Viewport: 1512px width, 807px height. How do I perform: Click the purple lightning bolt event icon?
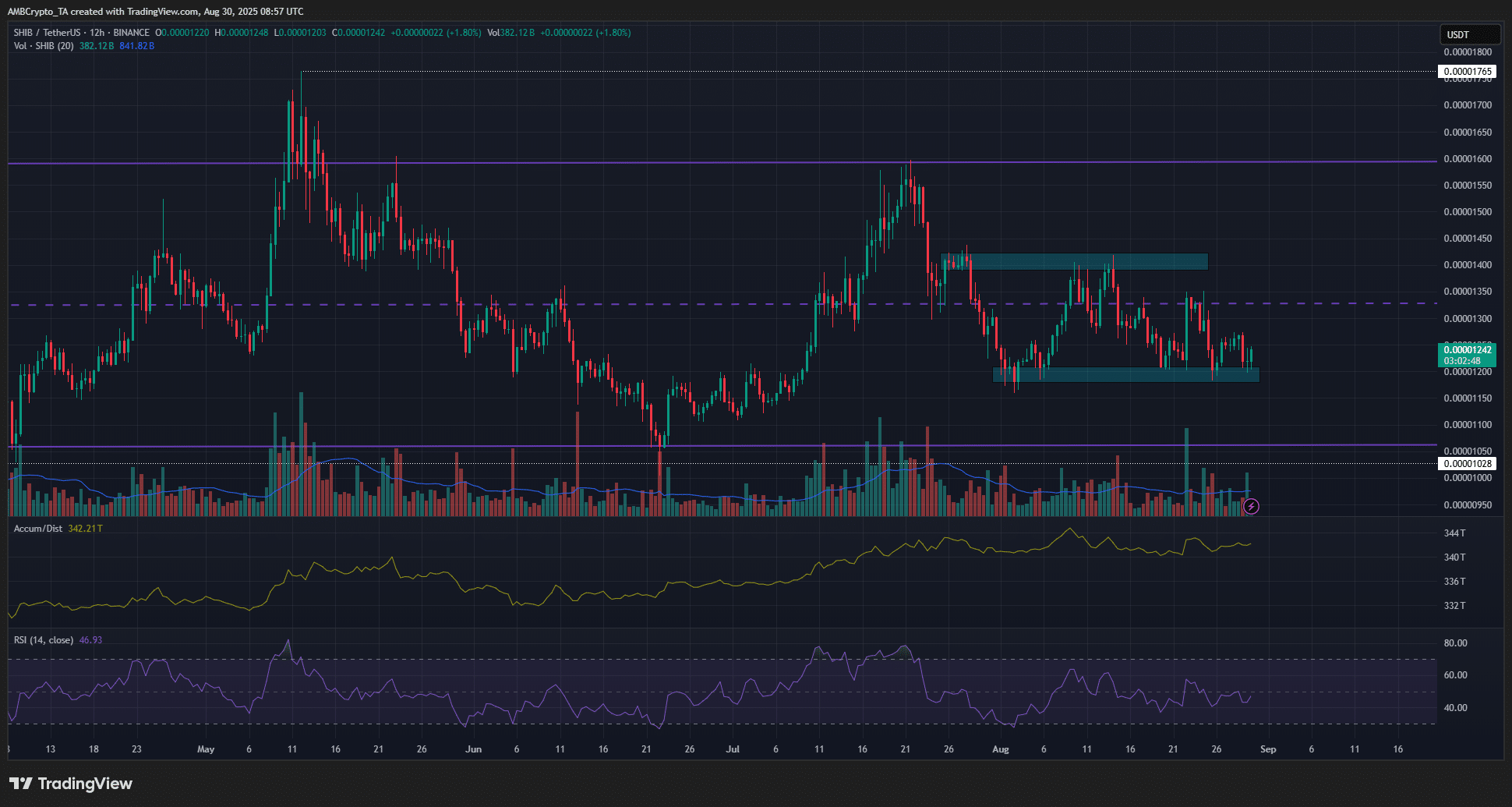click(x=1251, y=507)
